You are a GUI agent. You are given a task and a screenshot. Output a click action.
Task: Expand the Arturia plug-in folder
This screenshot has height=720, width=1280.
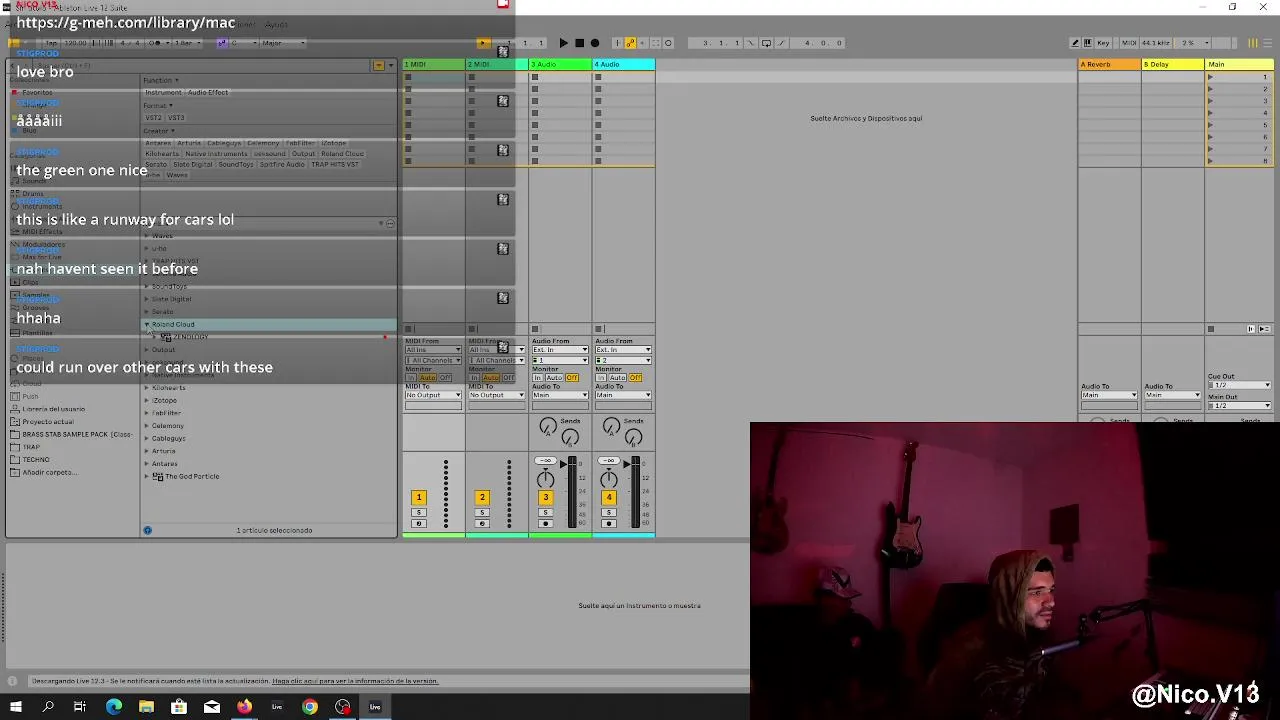coord(147,451)
